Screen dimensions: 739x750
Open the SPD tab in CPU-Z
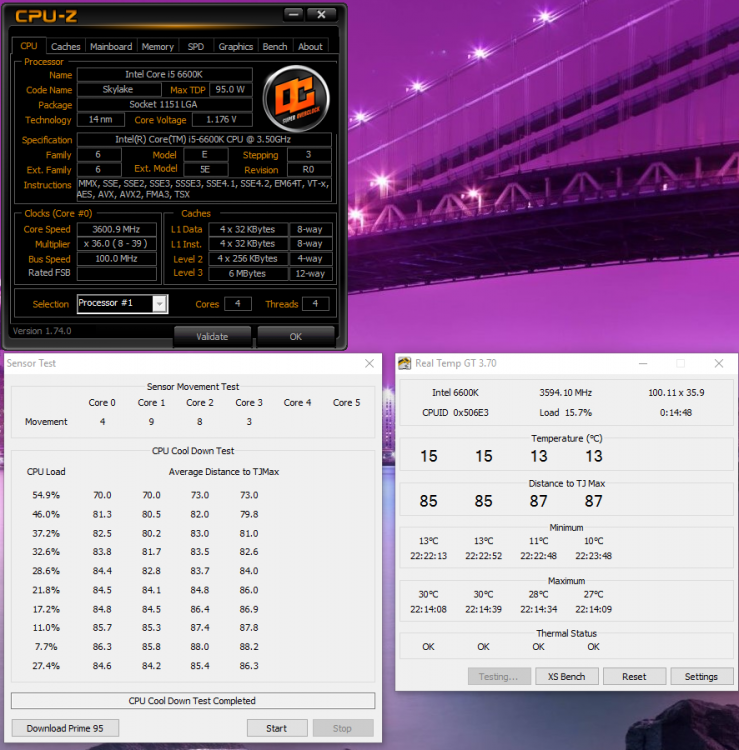tap(196, 46)
